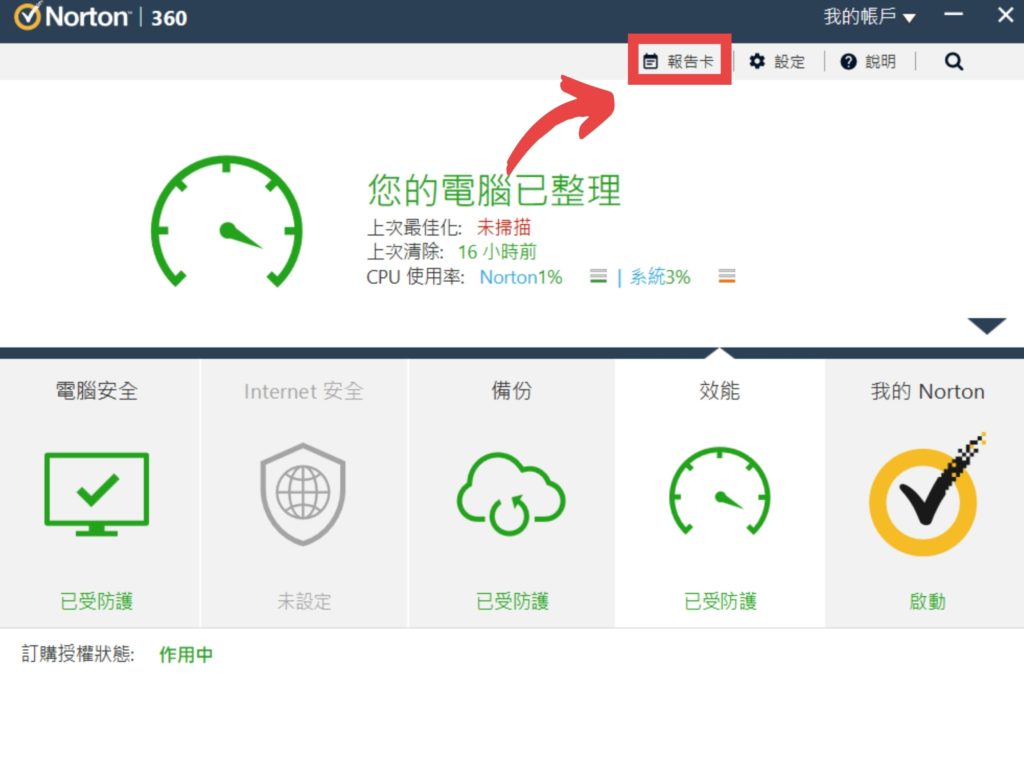Click the cloud backup icon
Screen dimensions: 1024x768
pyautogui.click(x=511, y=494)
